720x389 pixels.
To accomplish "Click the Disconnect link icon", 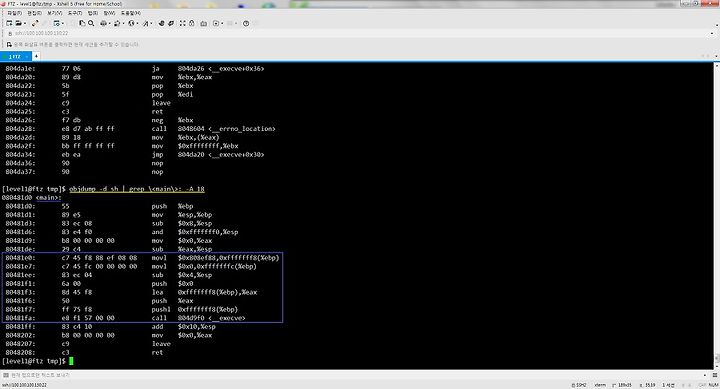I will pos(35,23).
